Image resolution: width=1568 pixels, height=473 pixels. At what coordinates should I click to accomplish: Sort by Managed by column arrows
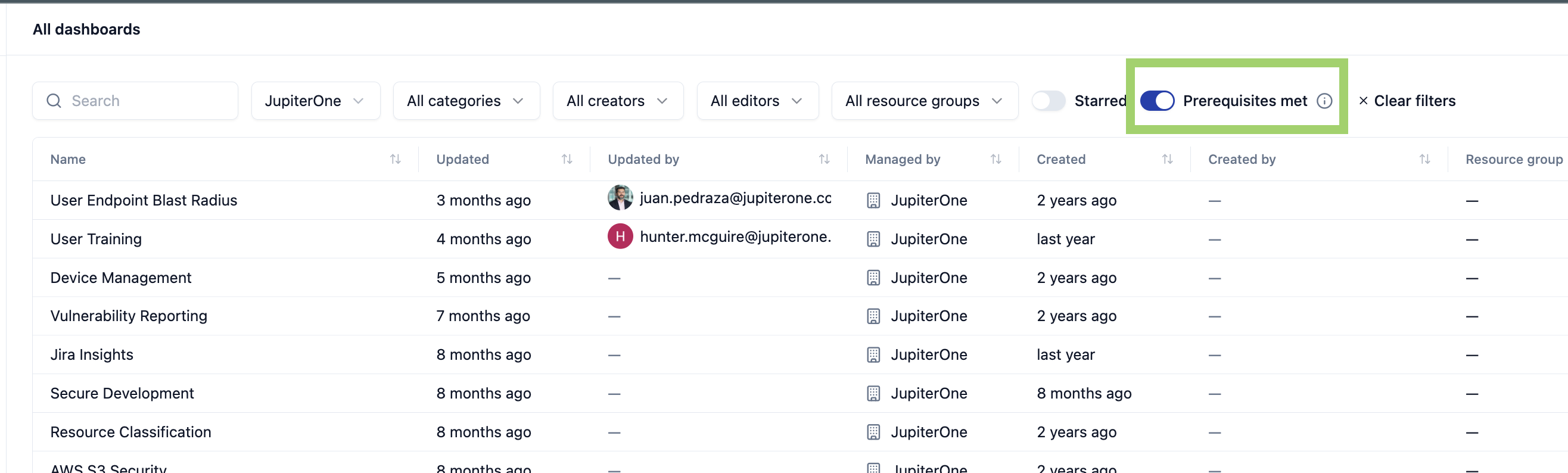pyautogui.click(x=996, y=160)
